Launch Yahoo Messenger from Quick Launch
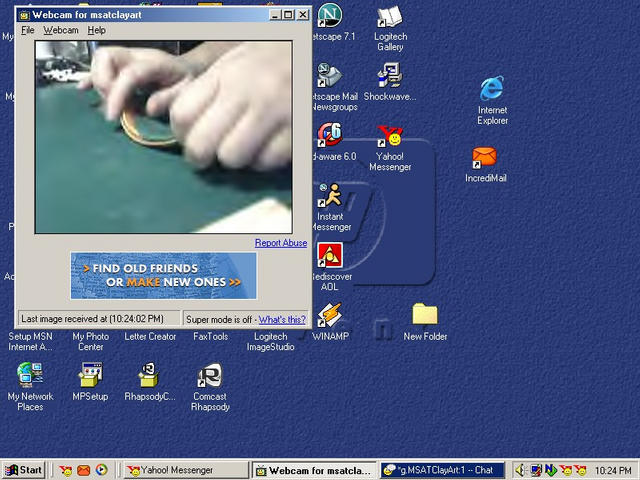This screenshot has width=640, height=480. [65, 471]
